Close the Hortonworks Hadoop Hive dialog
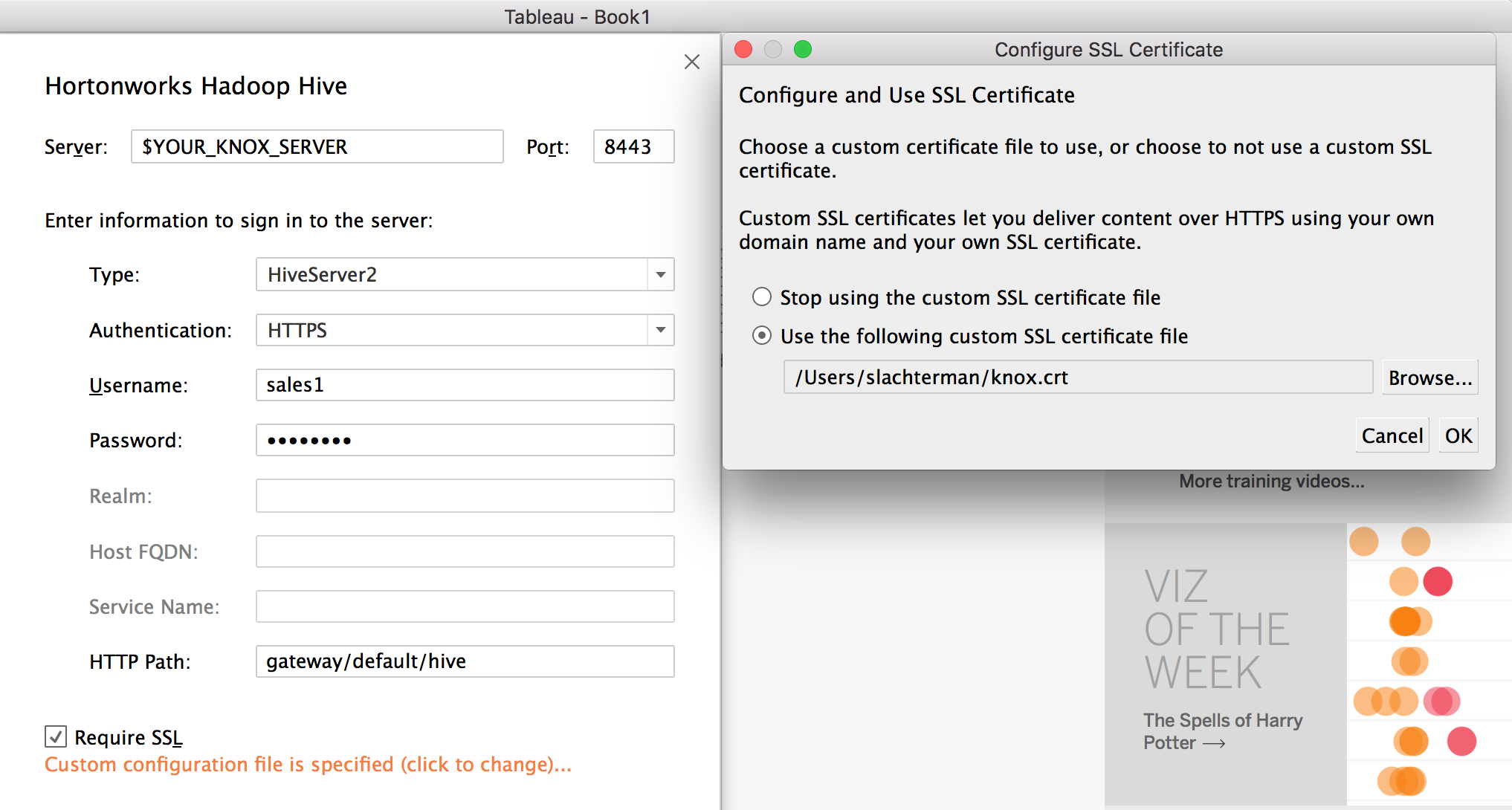This screenshot has width=1512, height=810. coord(691,62)
